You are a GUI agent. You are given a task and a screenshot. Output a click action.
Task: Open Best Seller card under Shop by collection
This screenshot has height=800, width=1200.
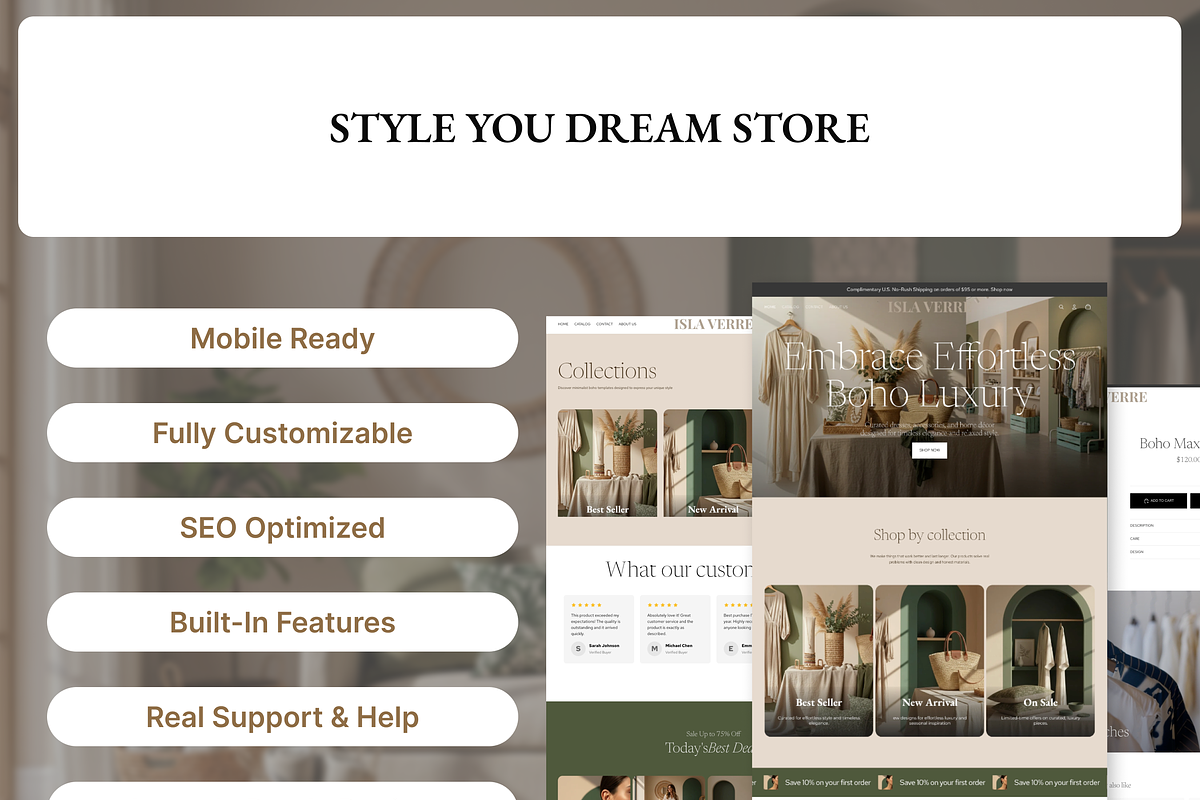(x=819, y=661)
